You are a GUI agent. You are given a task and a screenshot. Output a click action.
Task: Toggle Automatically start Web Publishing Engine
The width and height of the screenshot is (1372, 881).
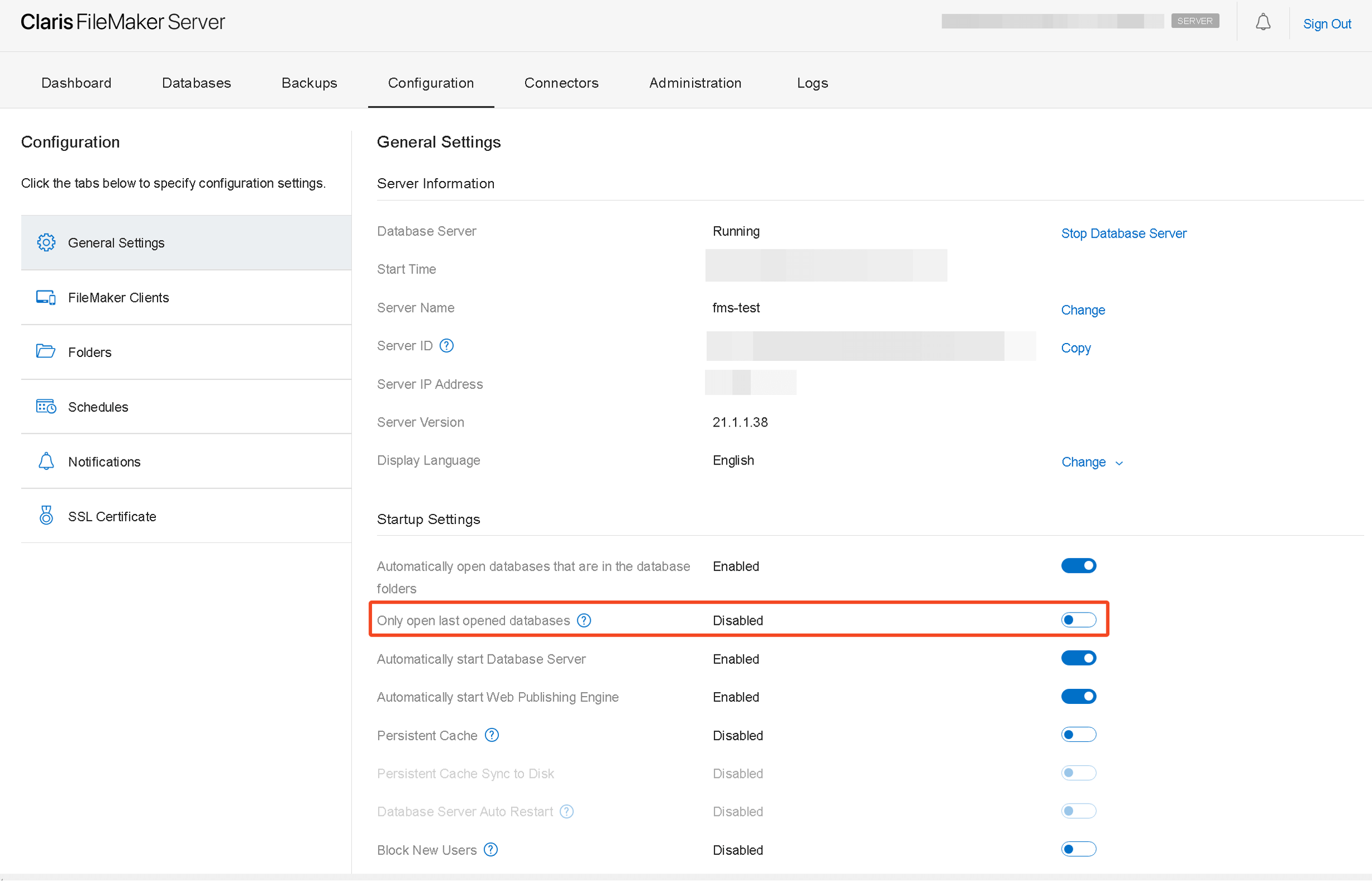(x=1079, y=697)
